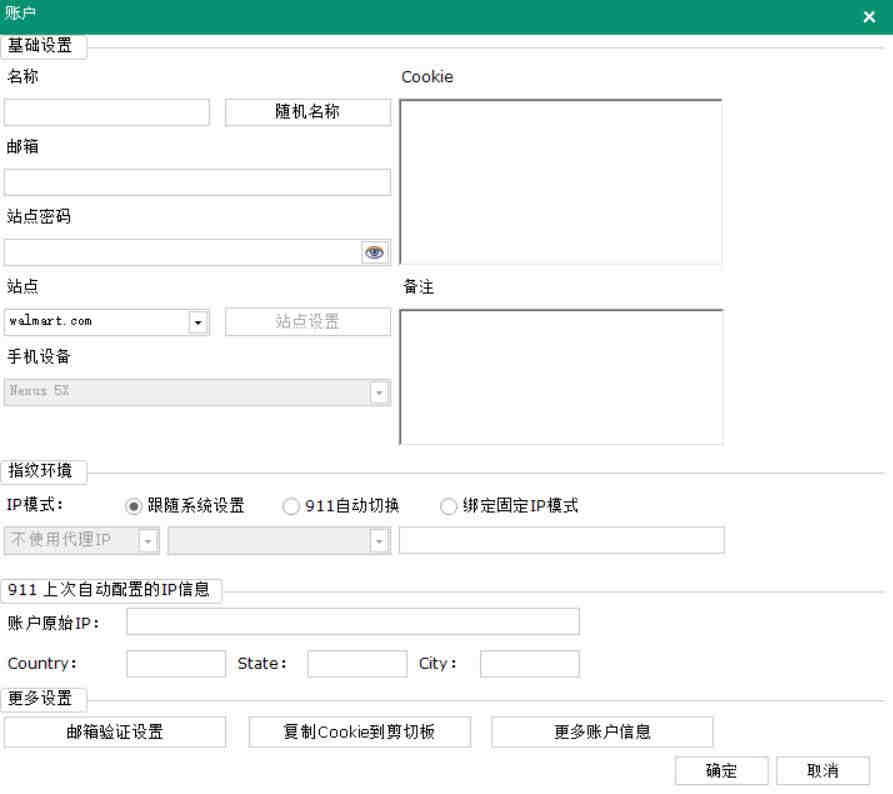The width and height of the screenshot is (893, 794).
Task: Close the 账户 dialog window
Action: (869, 17)
